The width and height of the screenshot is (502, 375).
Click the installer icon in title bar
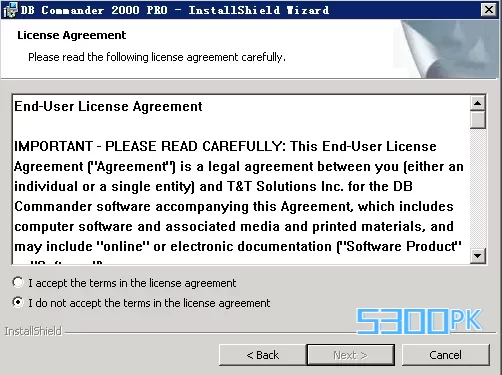pos(10,10)
